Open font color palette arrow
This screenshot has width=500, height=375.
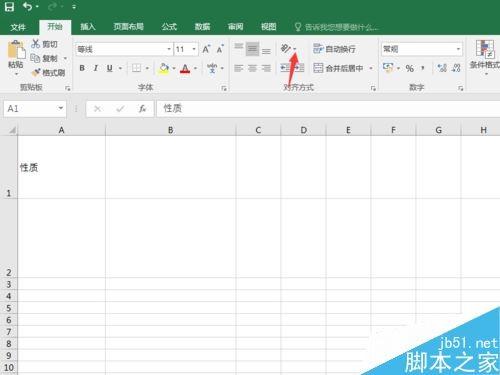(195, 69)
